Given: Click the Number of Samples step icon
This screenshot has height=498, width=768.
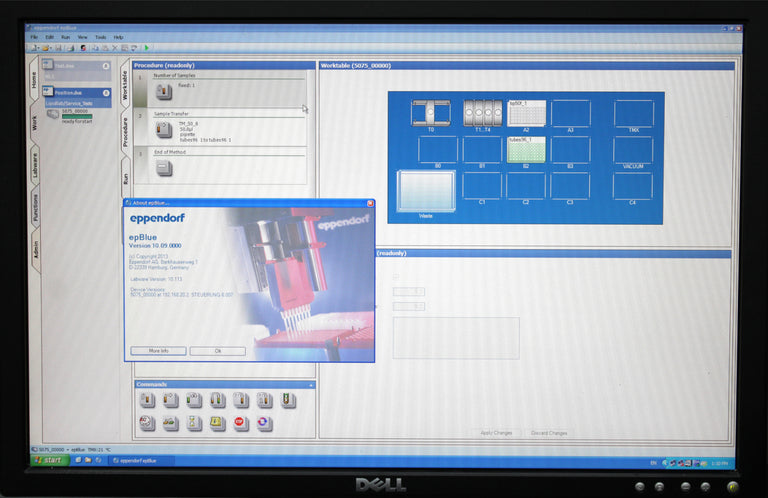Looking at the screenshot, I should point(162,92).
